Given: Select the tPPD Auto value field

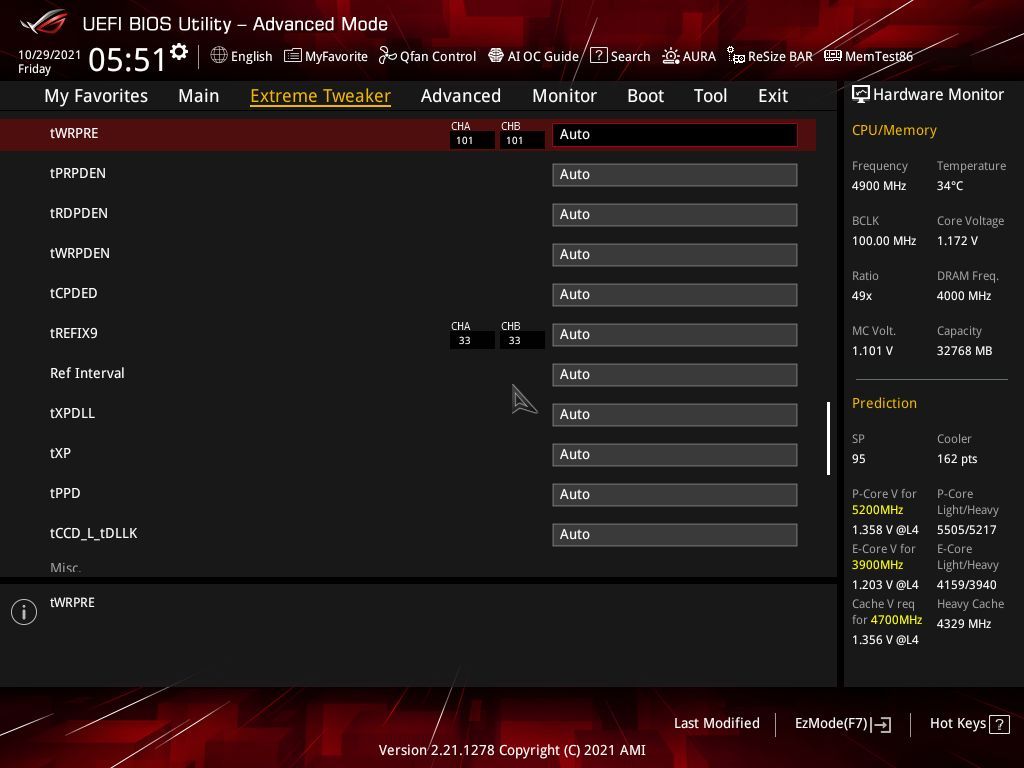Looking at the screenshot, I should (x=675, y=494).
